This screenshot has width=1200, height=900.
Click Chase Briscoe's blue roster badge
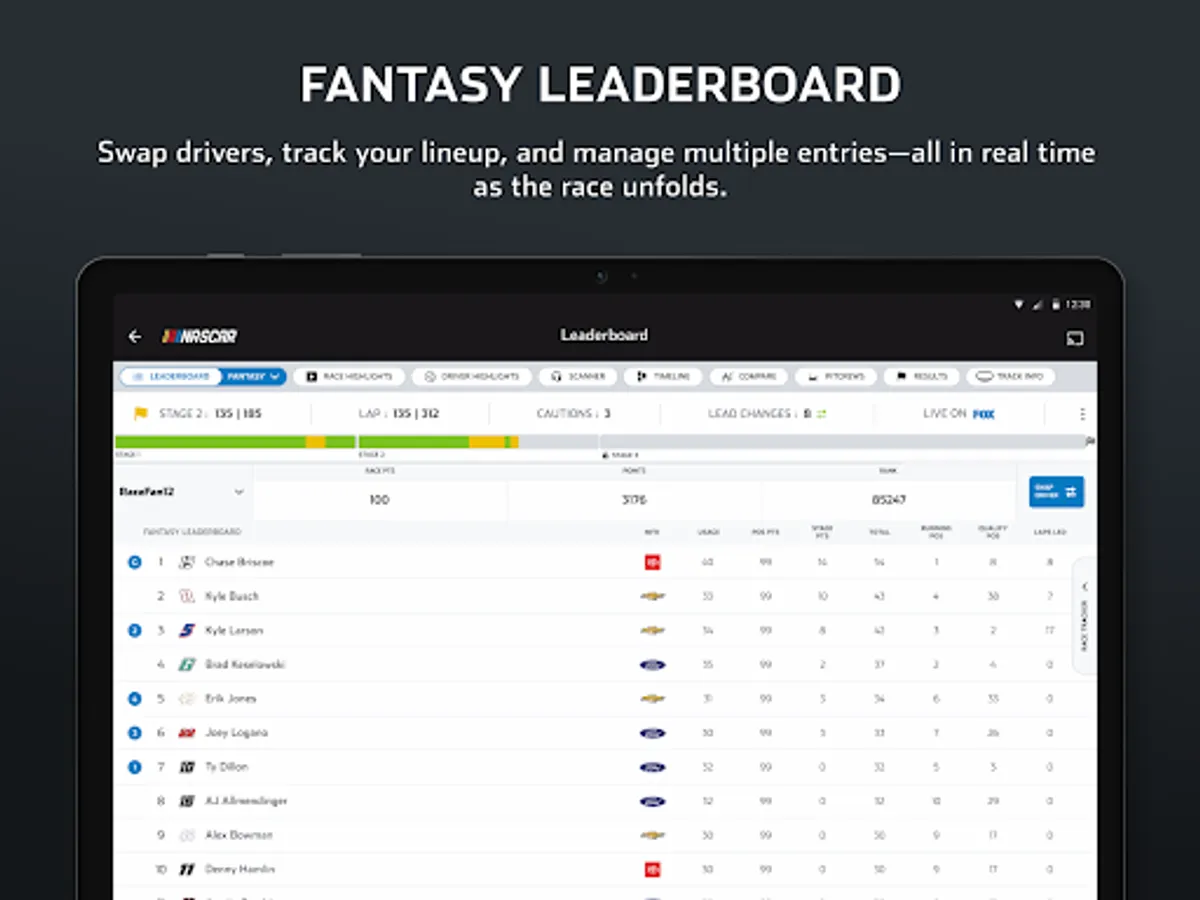[135, 562]
